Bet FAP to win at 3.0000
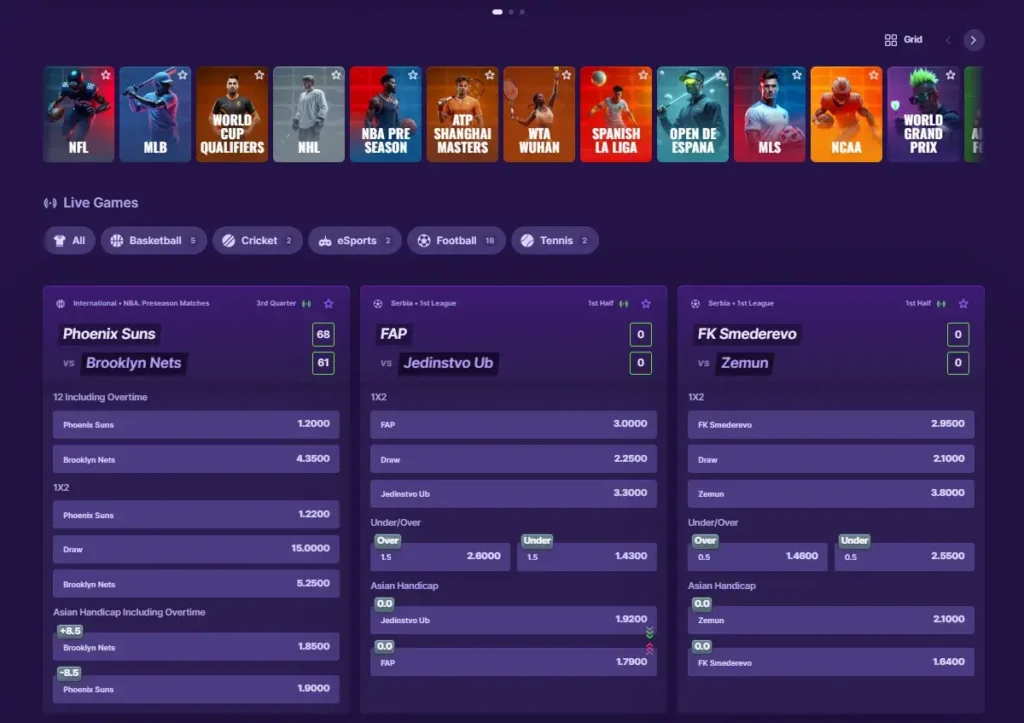 pos(513,425)
